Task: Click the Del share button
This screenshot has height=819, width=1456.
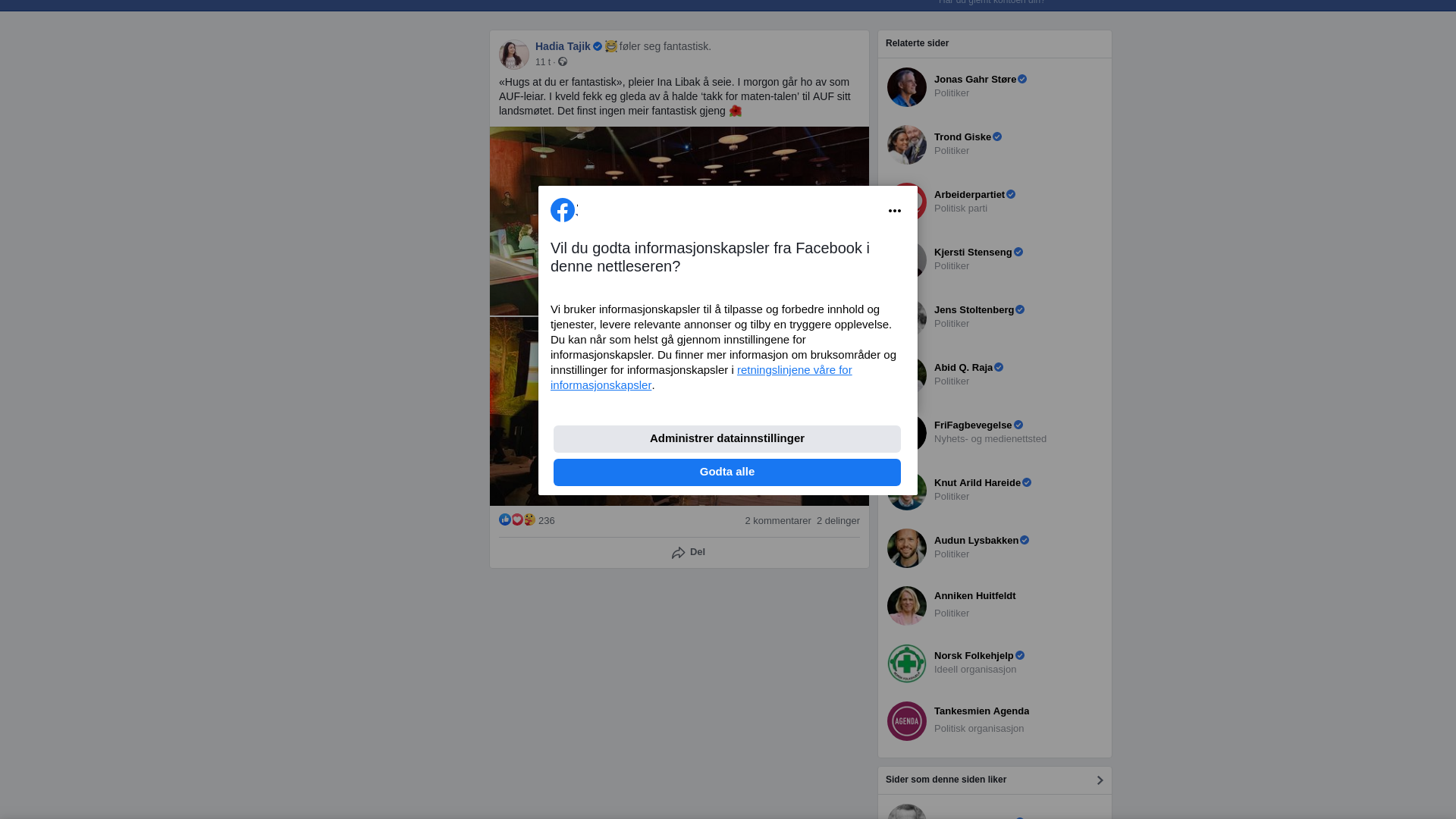Action: point(689,553)
